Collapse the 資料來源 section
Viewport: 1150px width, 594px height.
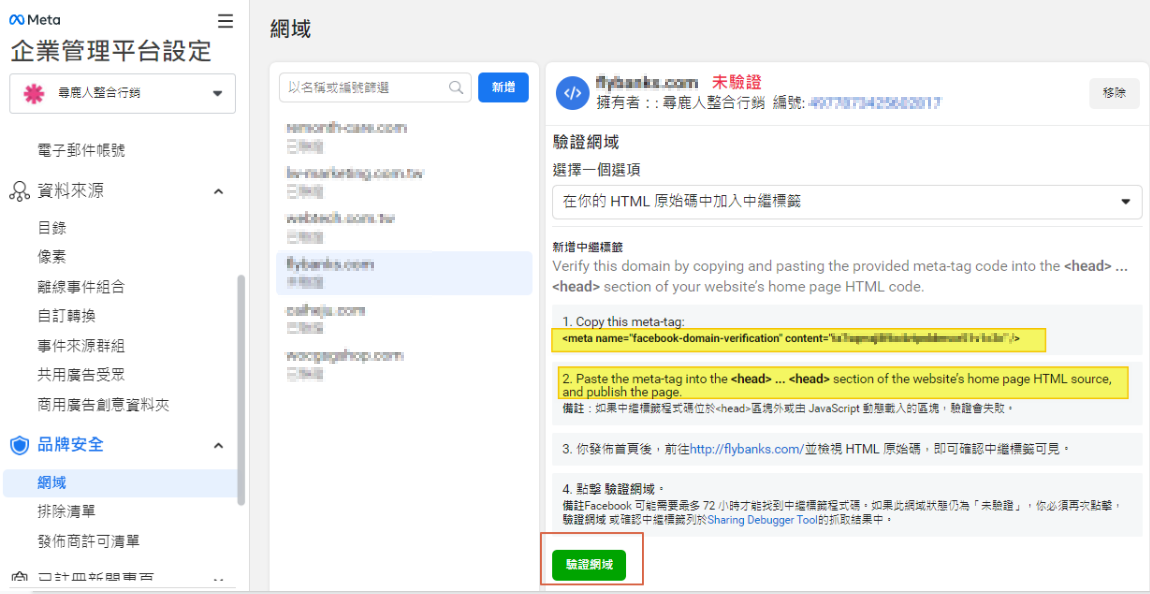[x=218, y=192]
